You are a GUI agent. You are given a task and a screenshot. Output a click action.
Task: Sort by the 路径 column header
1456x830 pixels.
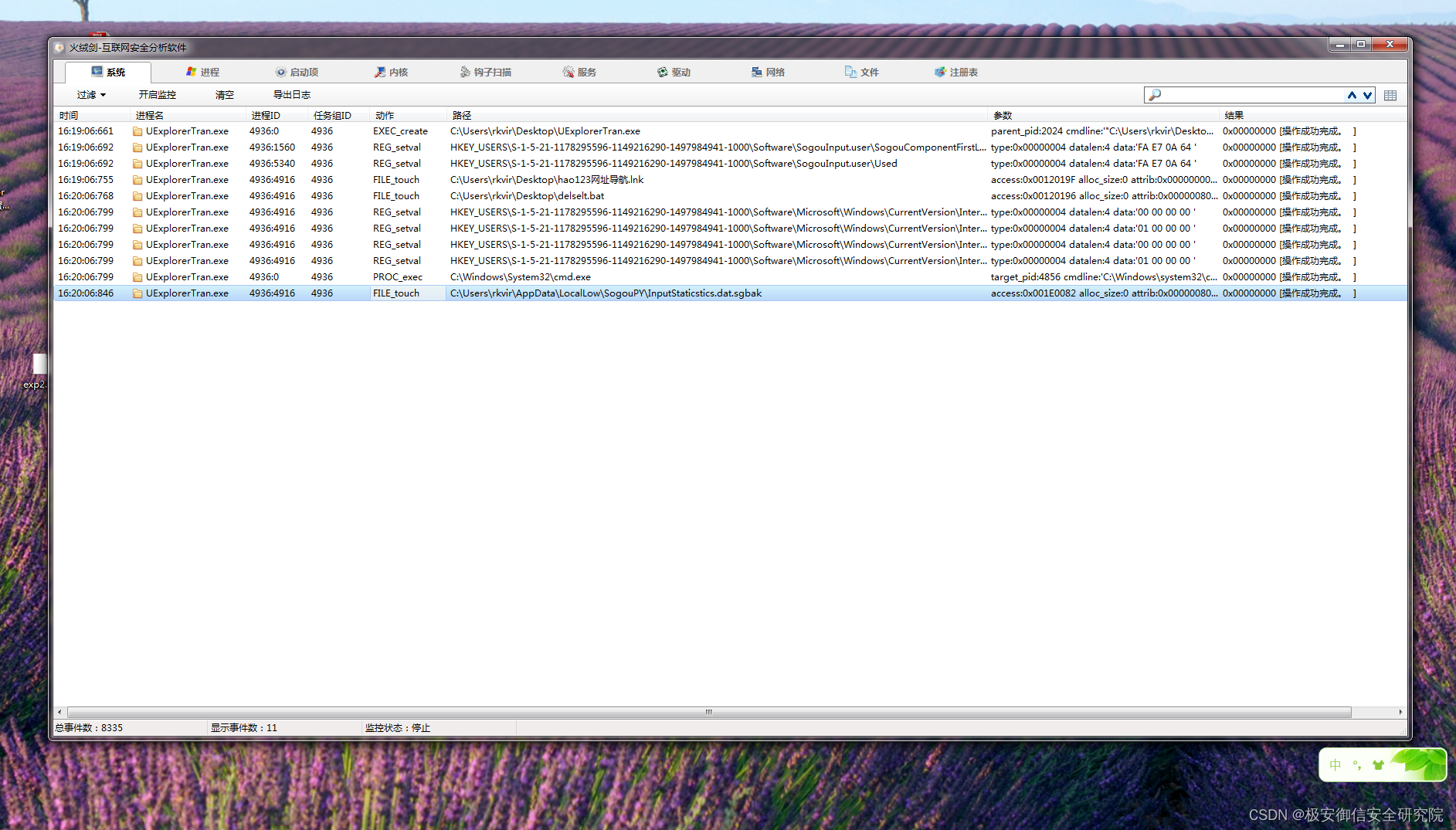(x=718, y=115)
